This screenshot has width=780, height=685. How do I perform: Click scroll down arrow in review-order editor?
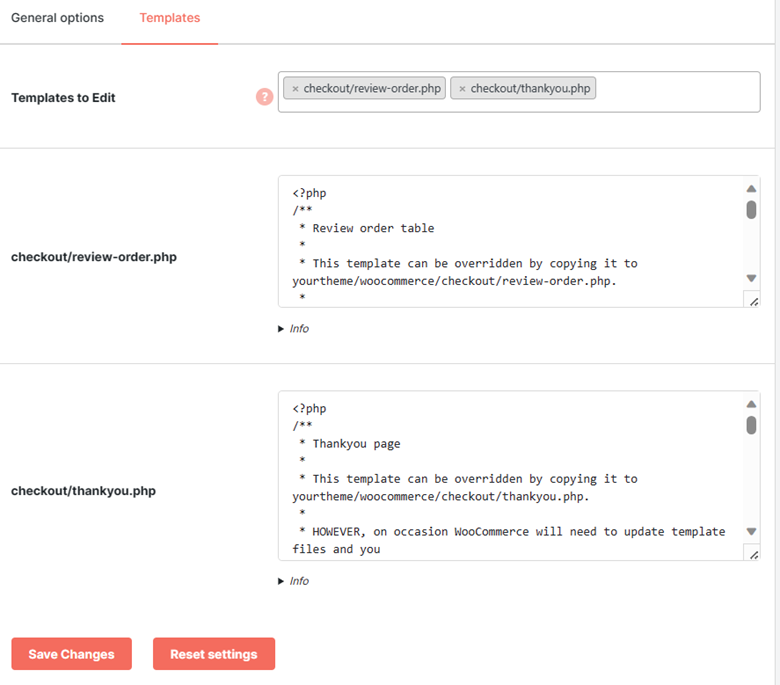(751, 278)
